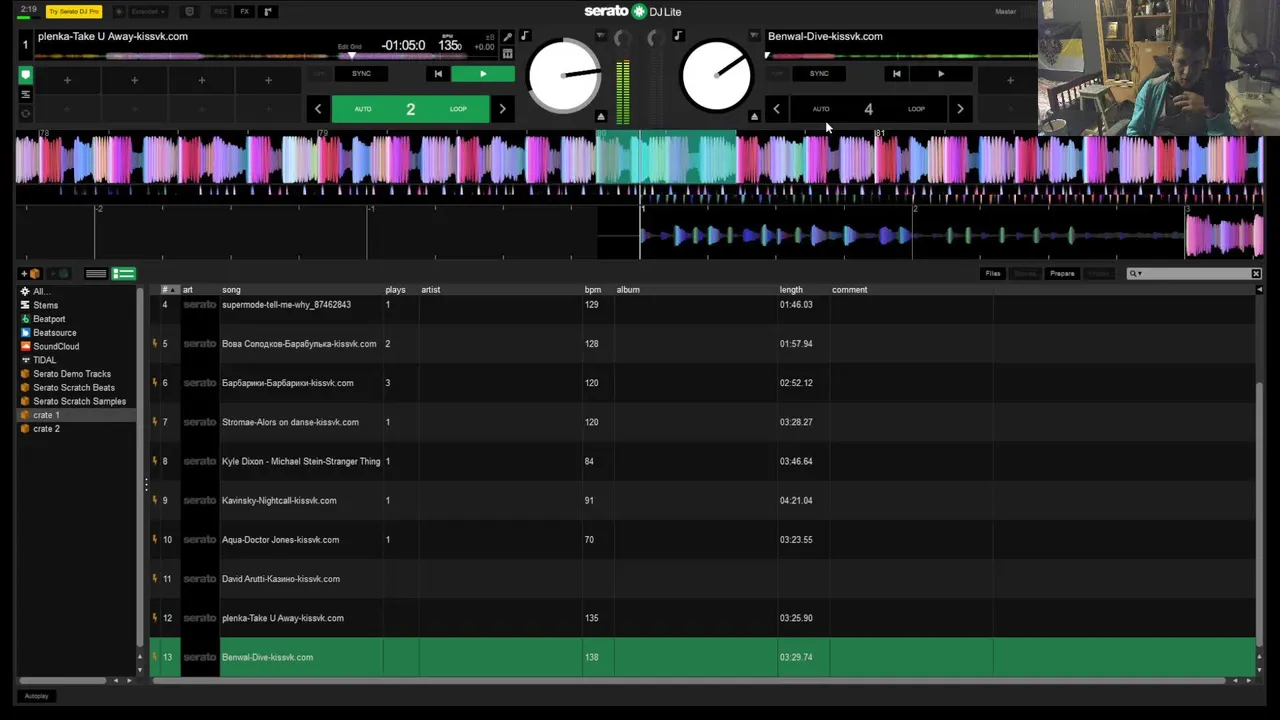Clear the library search with the X icon
The width and height of the screenshot is (1280, 720).
click(x=1256, y=273)
